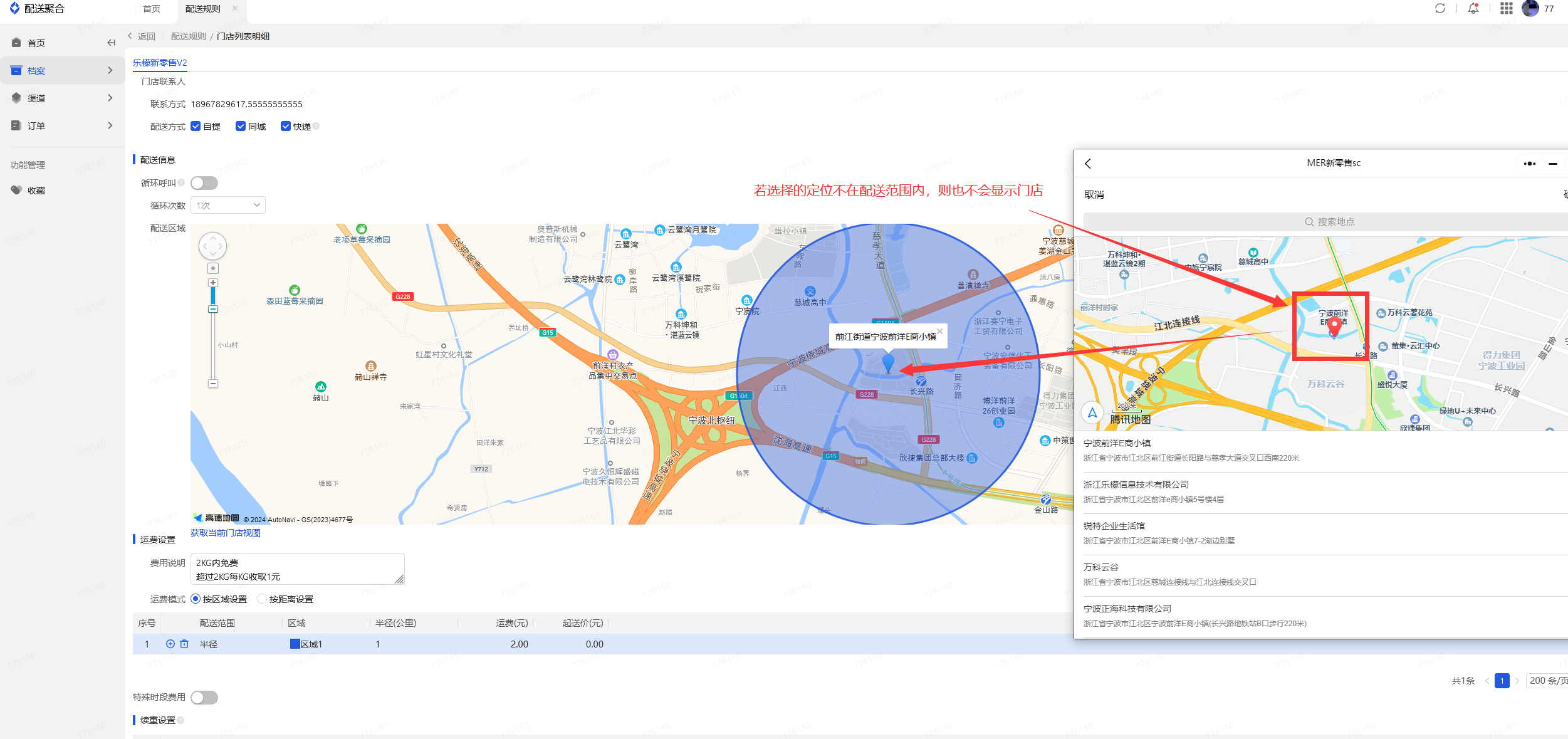This screenshot has width=1568, height=739.
Task: Click the locate-me arrow on Tencent map
Action: tap(1092, 412)
